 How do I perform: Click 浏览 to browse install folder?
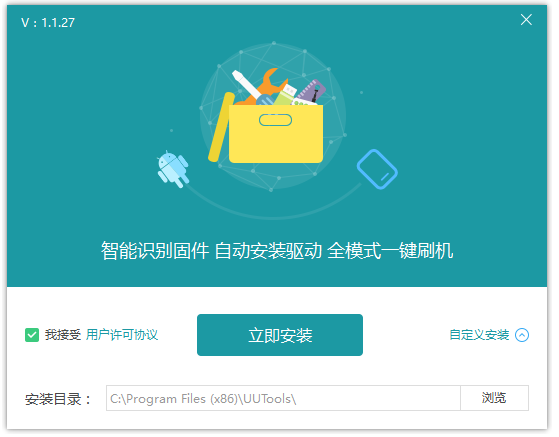tap(494, 398)
